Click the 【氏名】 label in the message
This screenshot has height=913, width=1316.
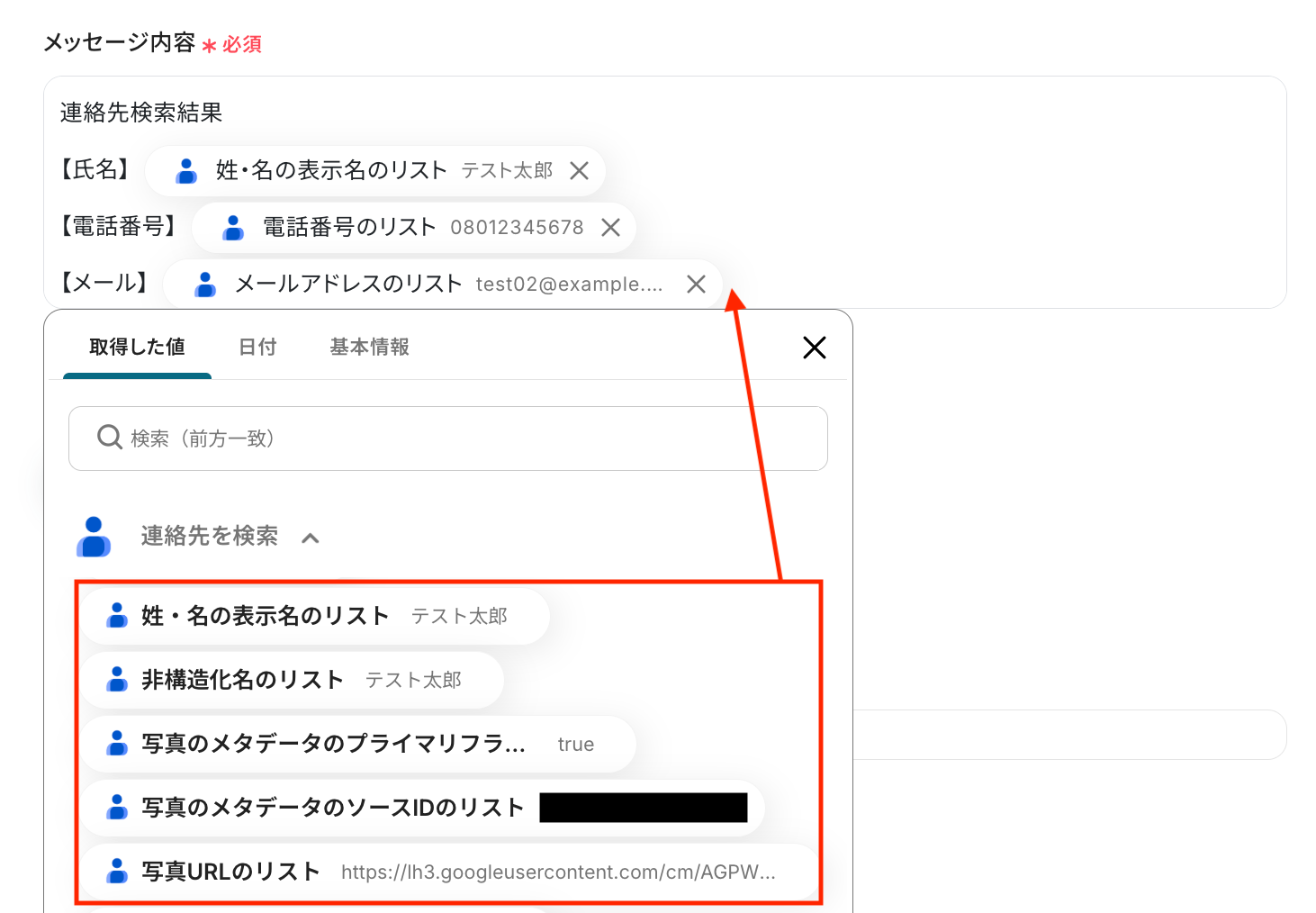coord(95,170)
